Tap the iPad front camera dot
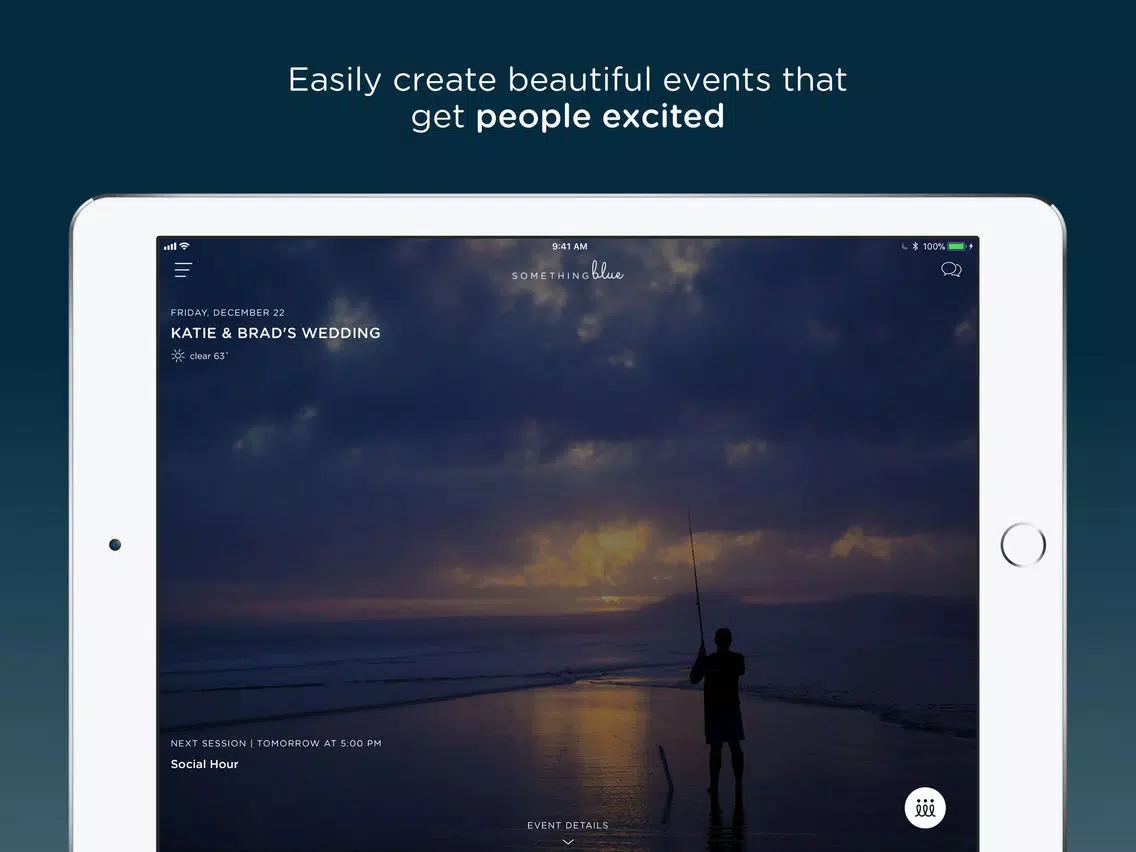This screenshot has height=852, width=1136. pyautogui.click(x=114, y=545)
